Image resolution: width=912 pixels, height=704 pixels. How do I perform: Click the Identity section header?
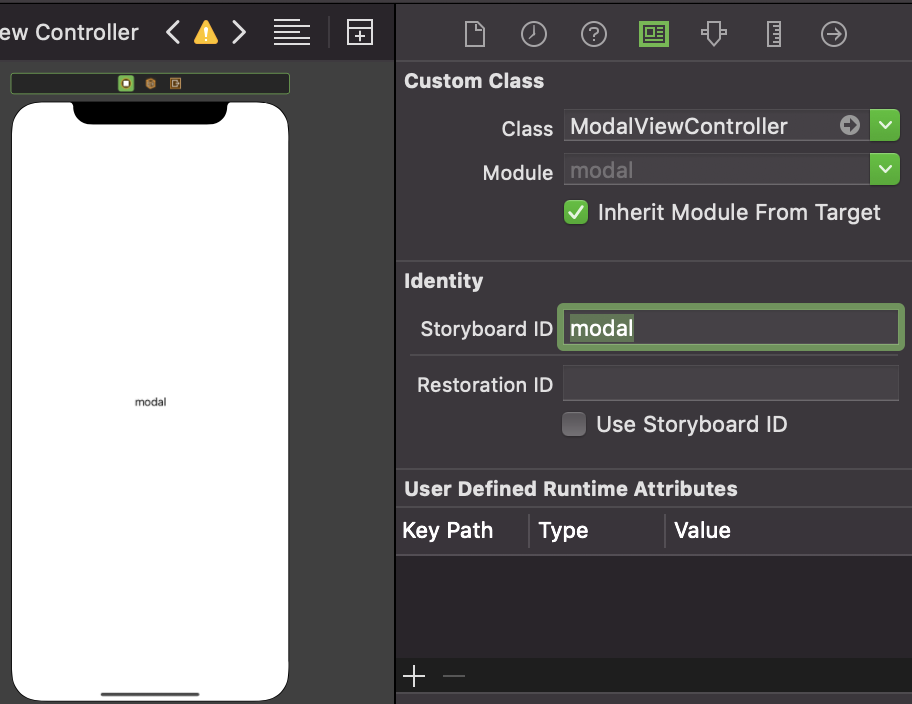(443, 281)
